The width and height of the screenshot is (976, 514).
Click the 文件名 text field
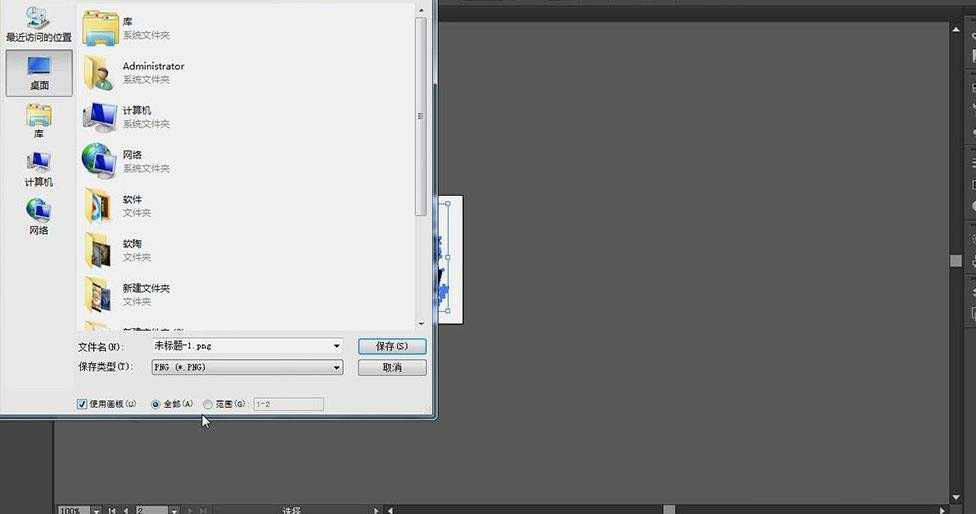point(240,346)
